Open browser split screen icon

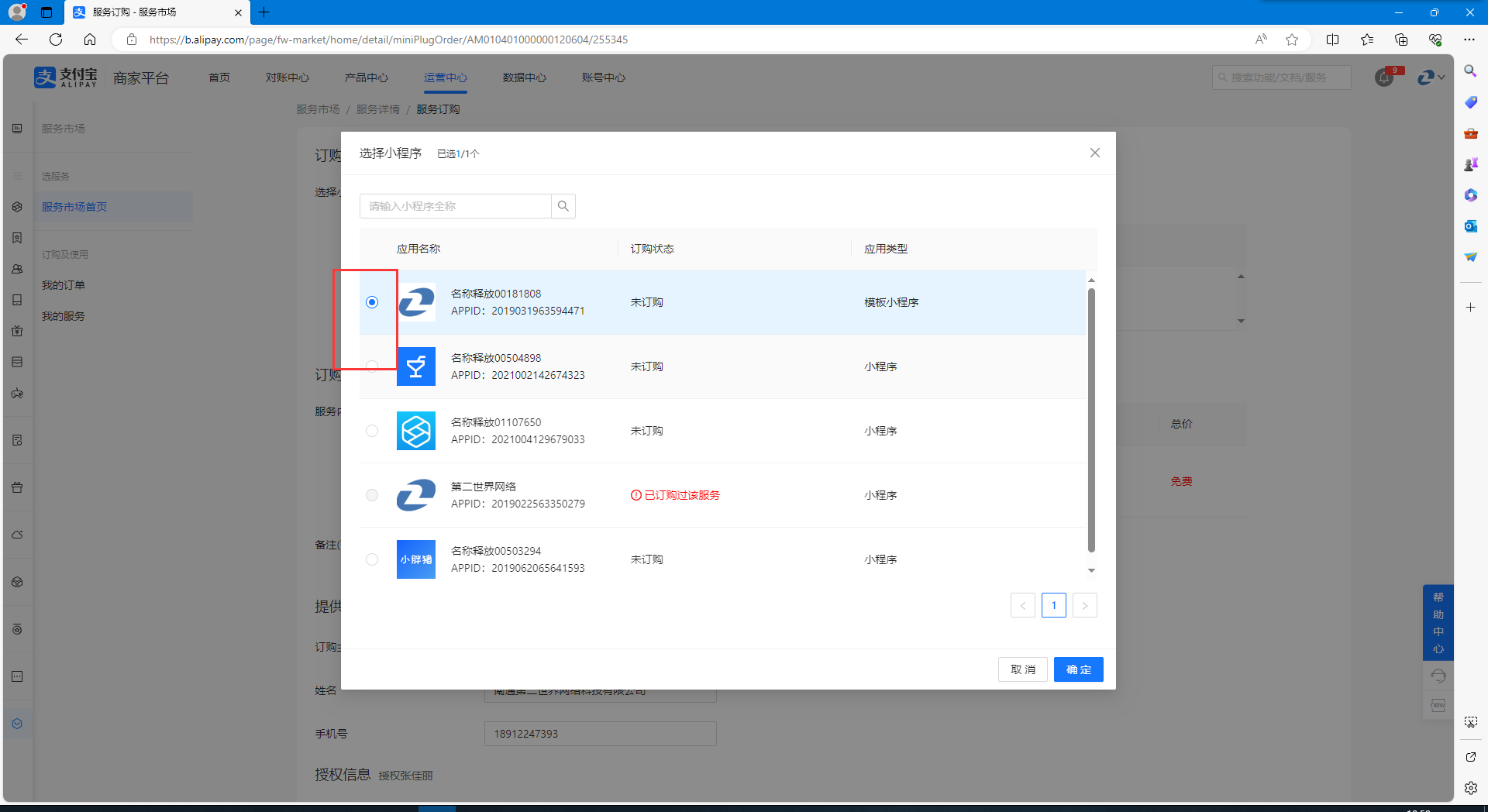[1332, 40]
